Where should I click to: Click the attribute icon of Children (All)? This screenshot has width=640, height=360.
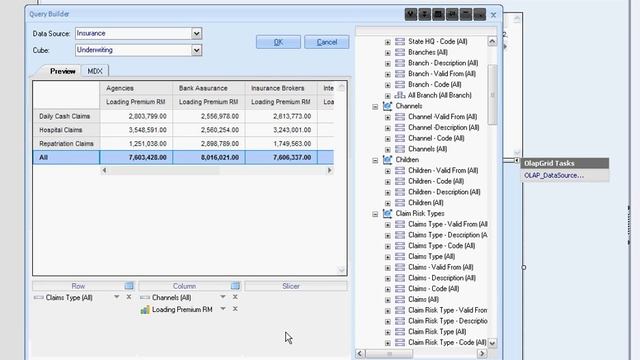click(400, 203)
